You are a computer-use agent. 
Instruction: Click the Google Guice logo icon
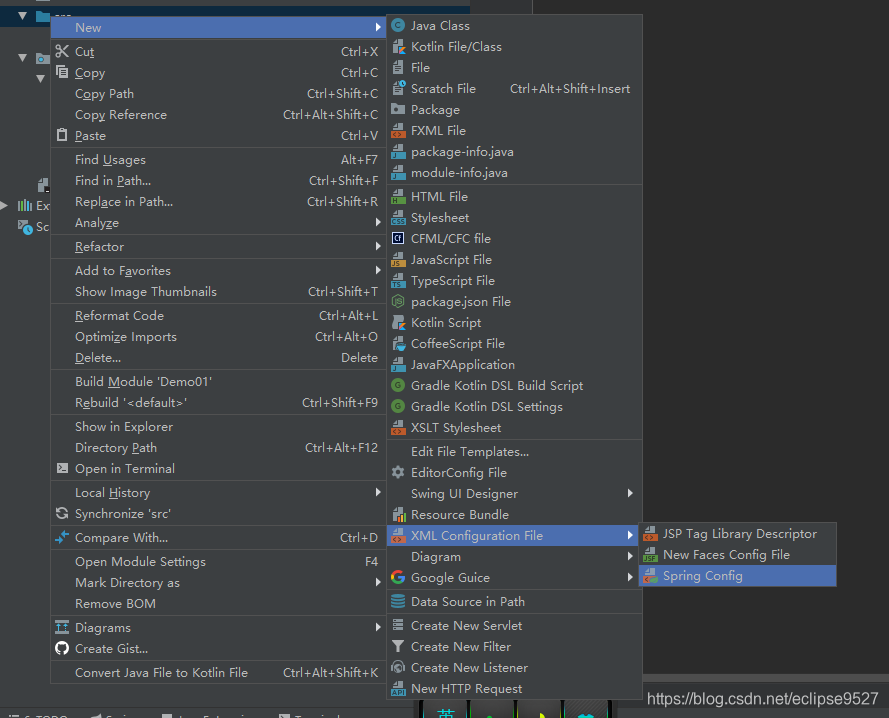pyautogui.click(x=399, y=577)
